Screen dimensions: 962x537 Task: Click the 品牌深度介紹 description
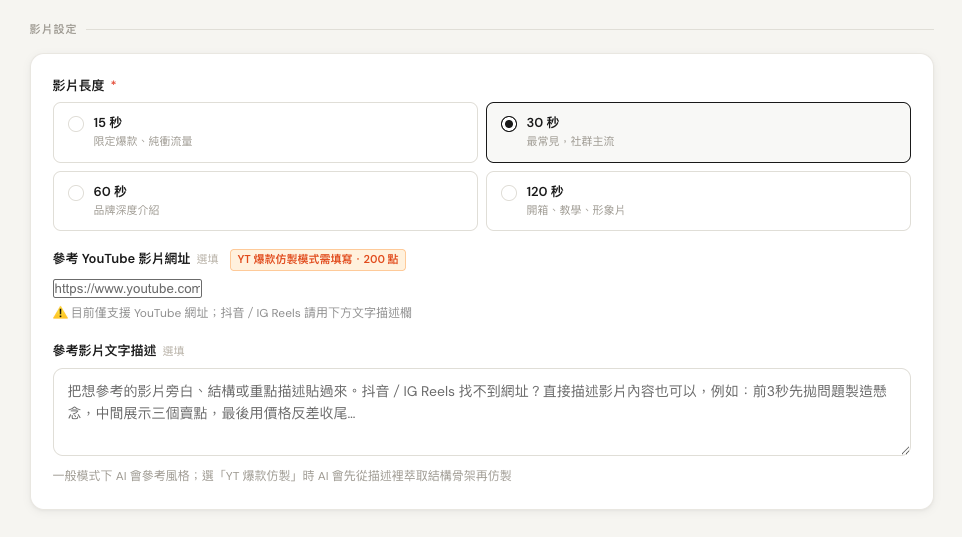126,210
